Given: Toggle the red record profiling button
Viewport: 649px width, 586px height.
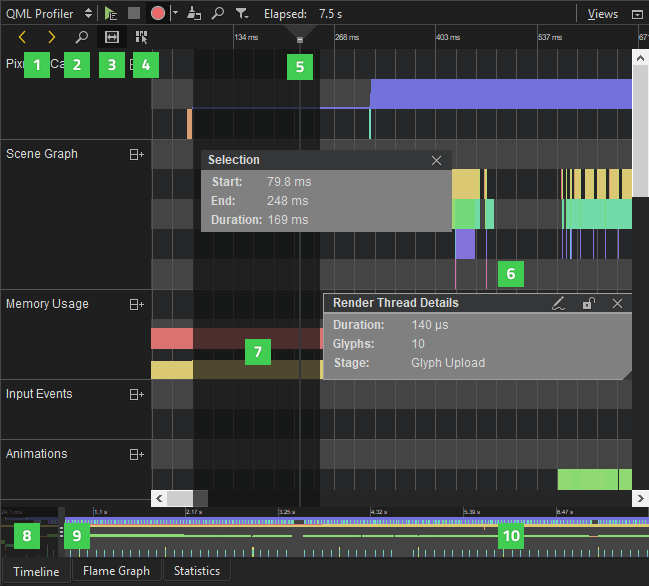Looking at the screenshot, I should click(x=158, y=14).
